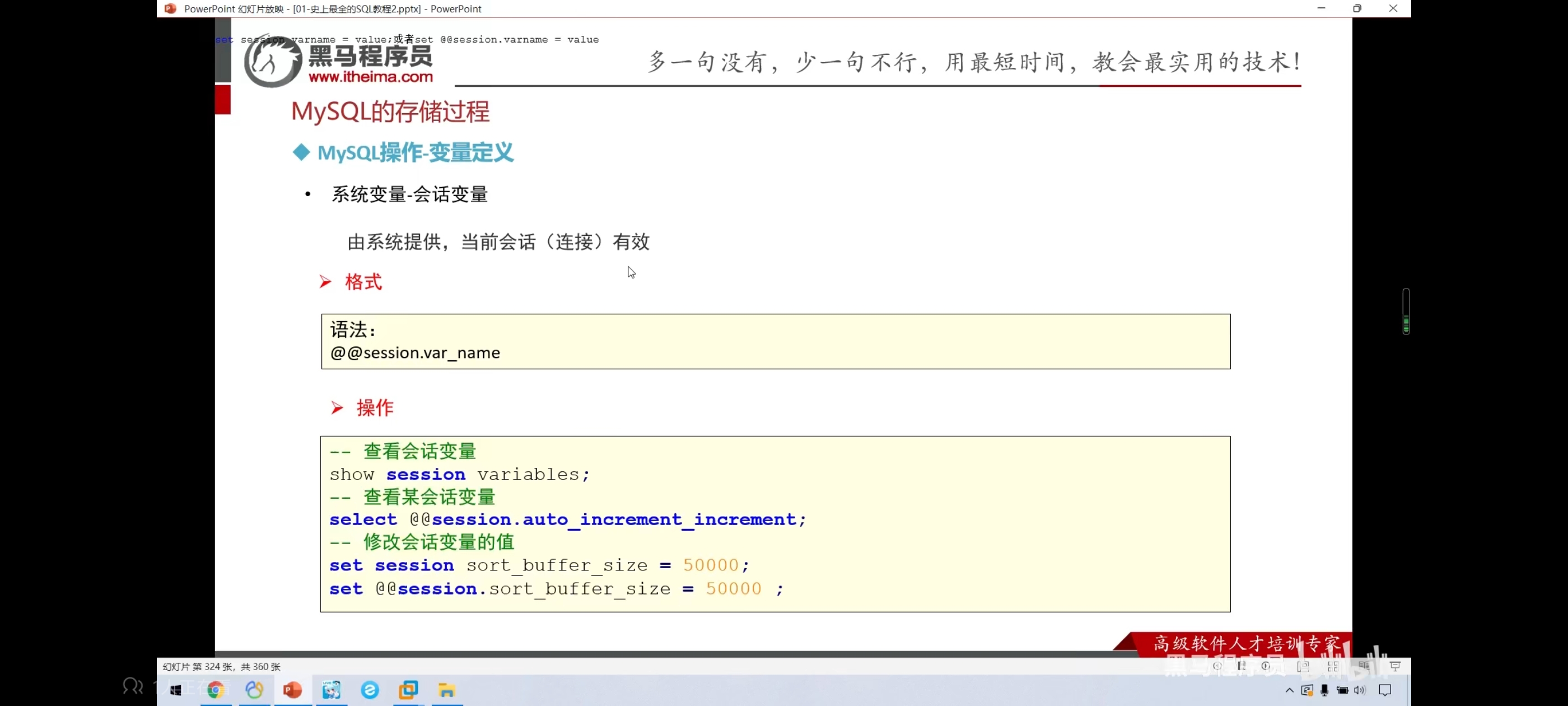This screenshot has height=706, width=1568.
Task: Open the battery status tray icon
Action: [1342, 690]
